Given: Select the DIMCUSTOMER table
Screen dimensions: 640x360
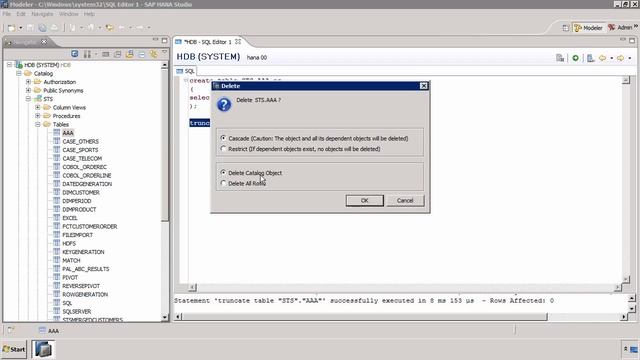Looking at the screenshot, I should coord(81,192).
